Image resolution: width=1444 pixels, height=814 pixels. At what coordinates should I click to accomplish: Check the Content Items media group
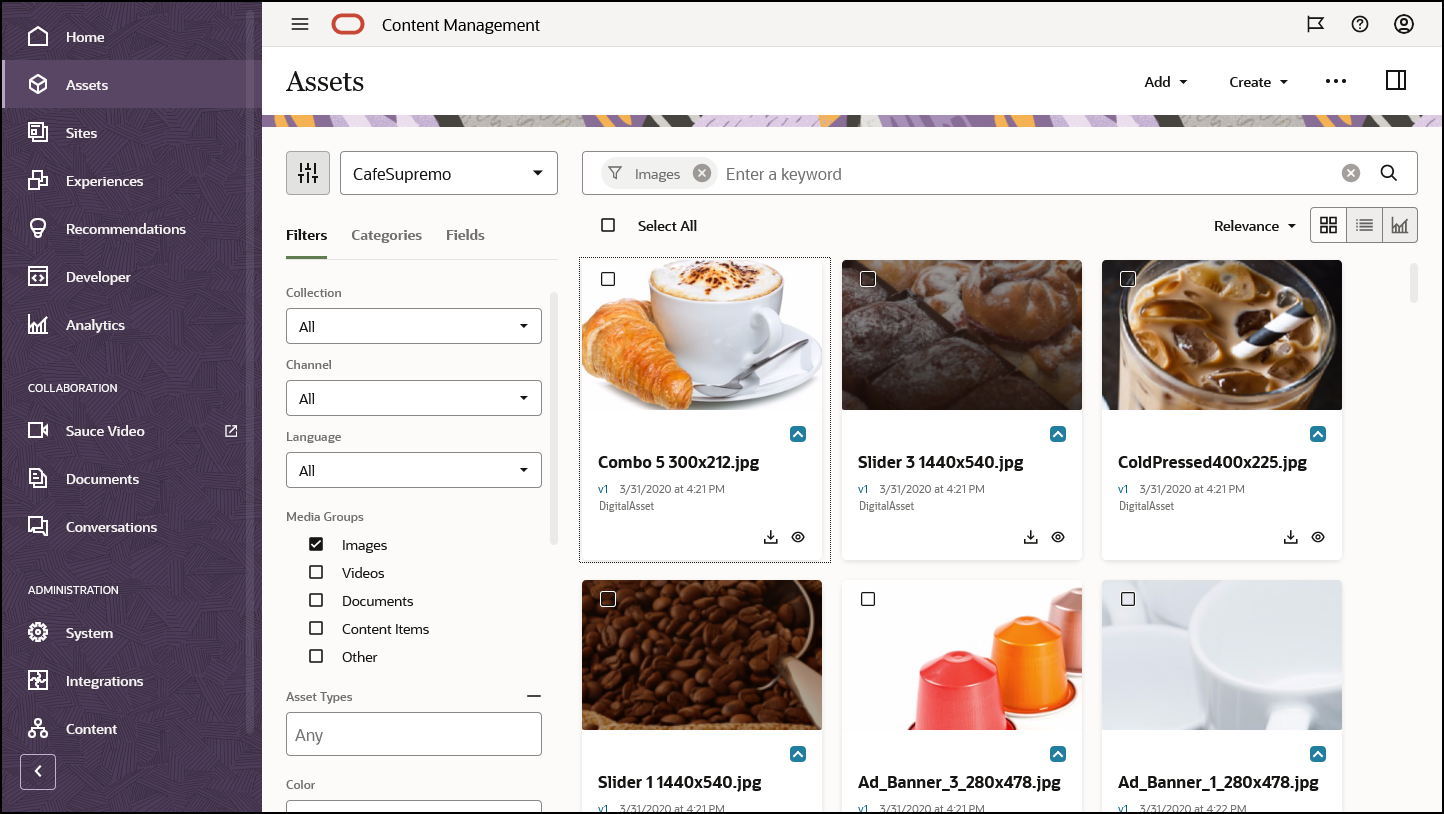click(316, 628)
